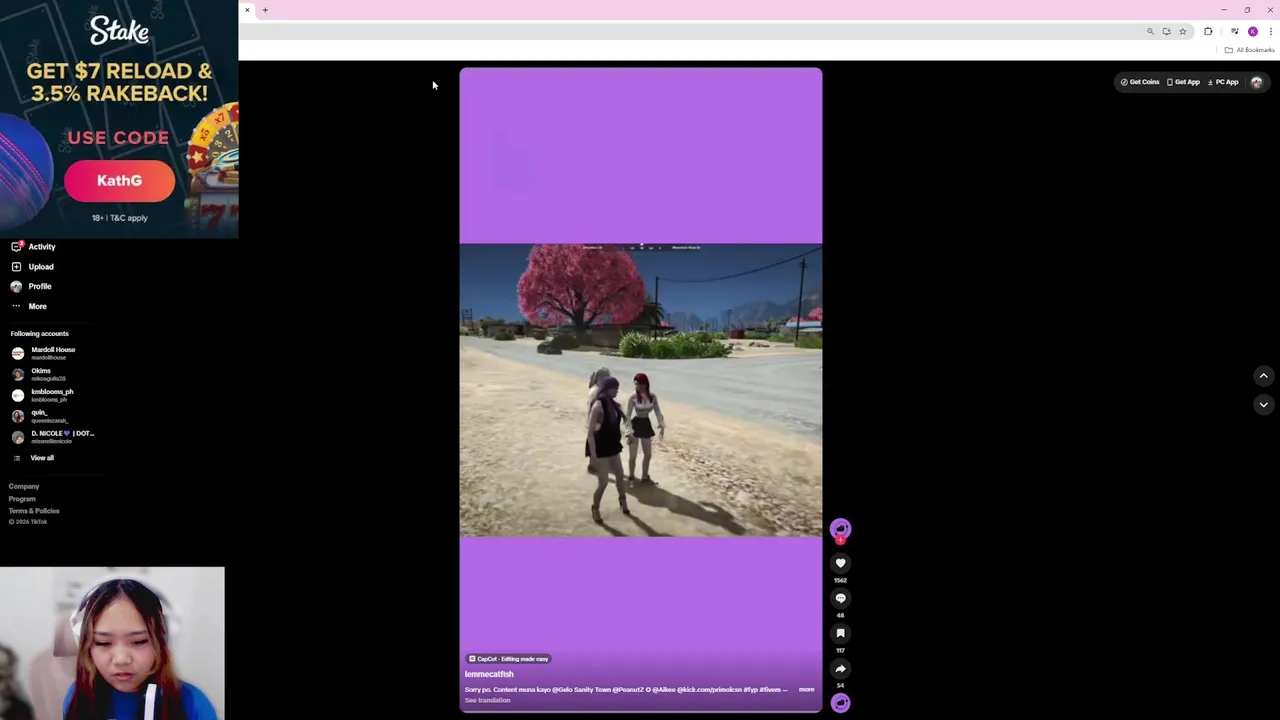Click the webcam overlay thumbnail

pyautogui.click(x=112, y=643)
